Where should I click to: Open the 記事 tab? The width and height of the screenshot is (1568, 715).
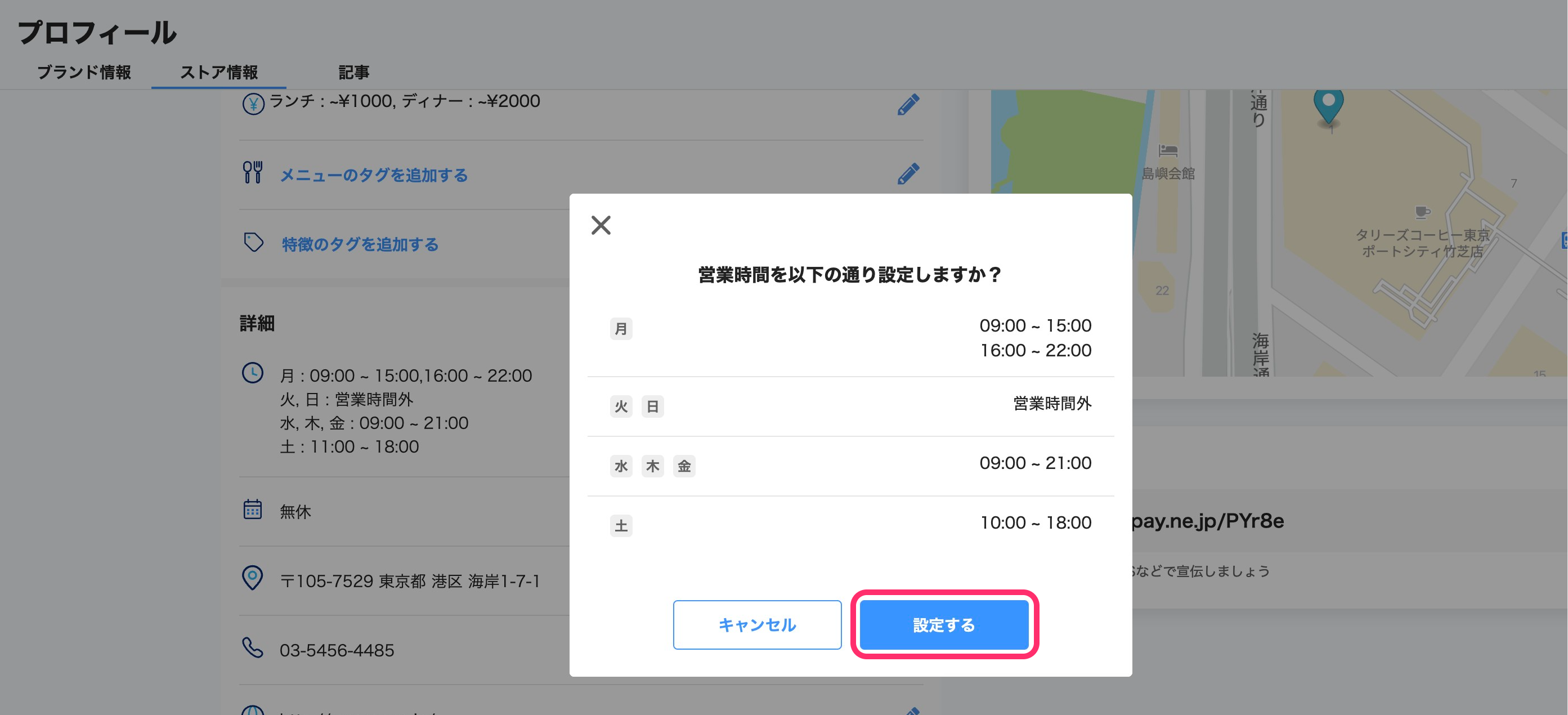coord(353,72)
